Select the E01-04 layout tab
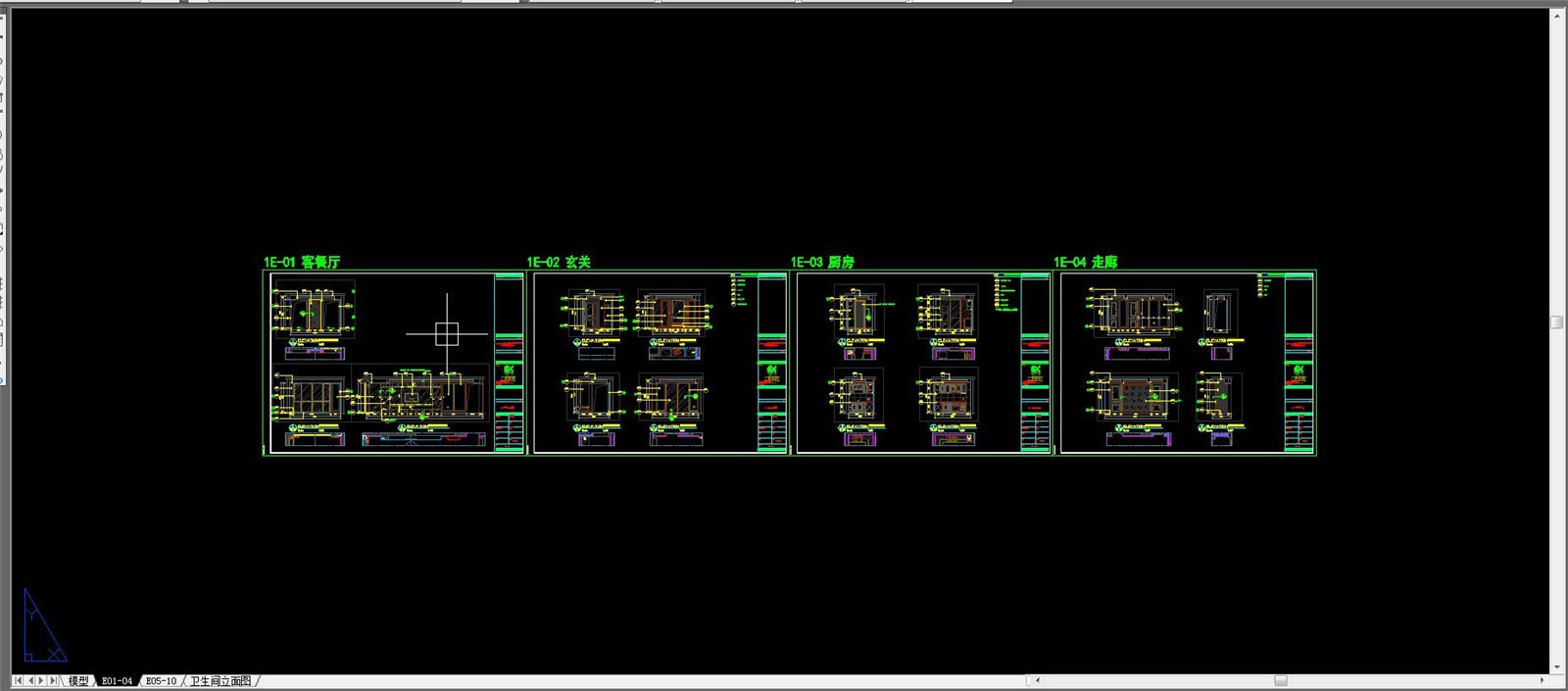This screenshot has width=1568, height=691. coord(117,680)
